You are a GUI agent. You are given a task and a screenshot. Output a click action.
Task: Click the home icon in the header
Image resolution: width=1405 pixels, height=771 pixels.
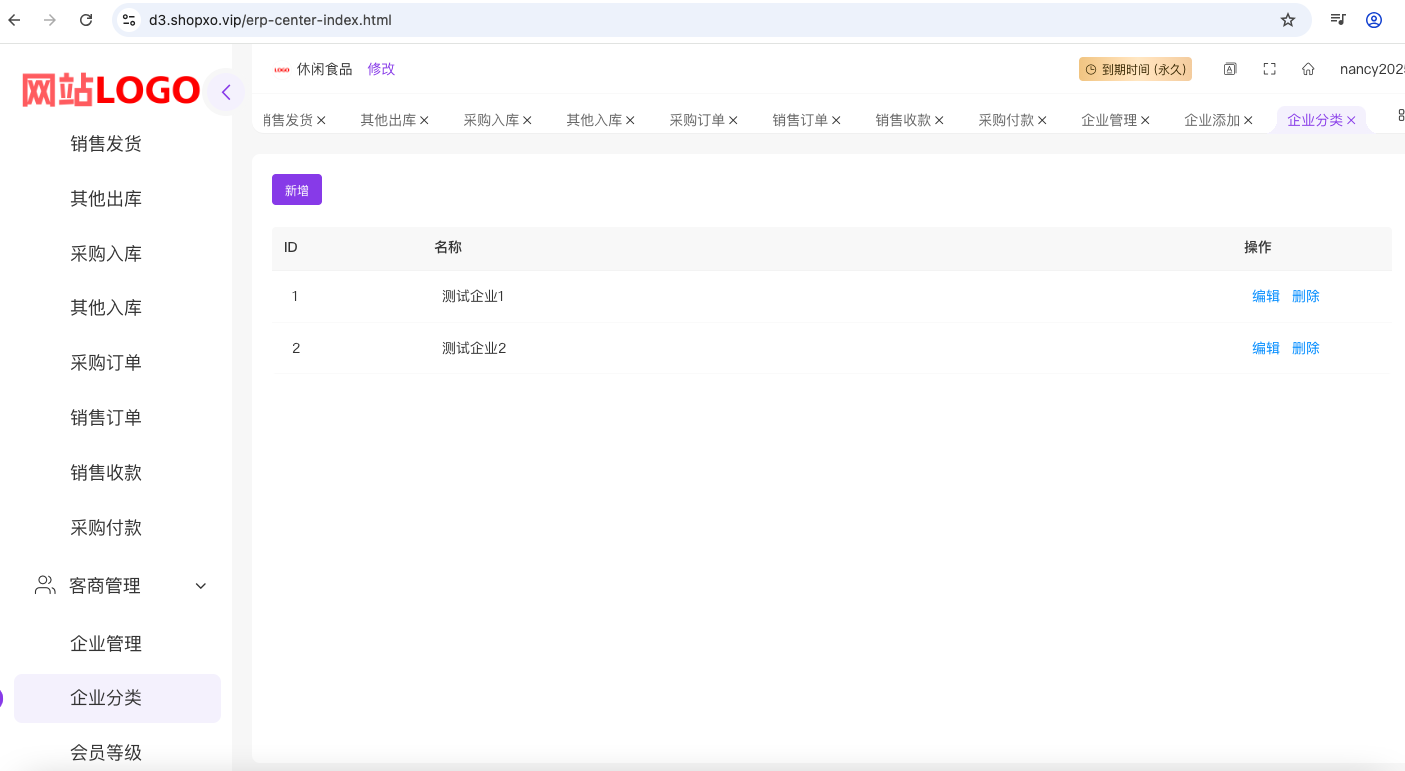coord(1308,69)
